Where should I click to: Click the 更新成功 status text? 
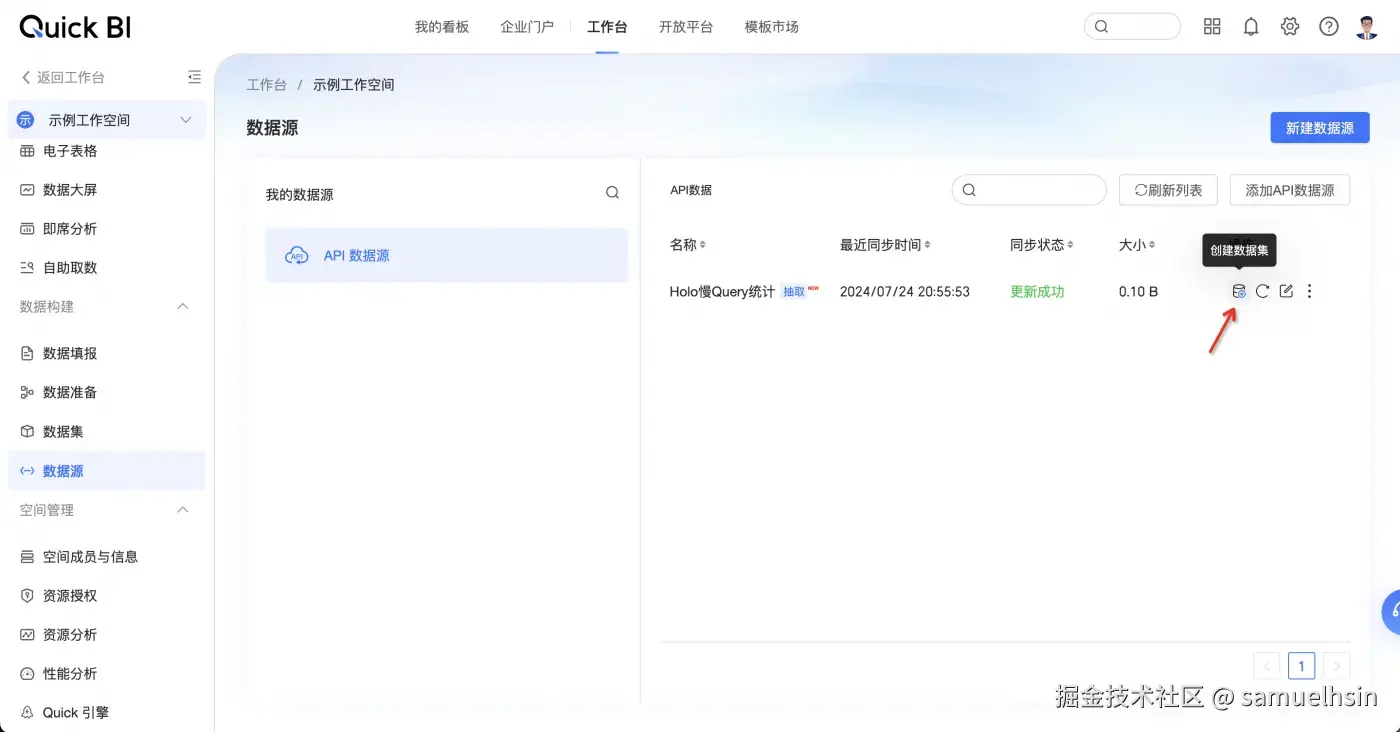tap(1037, 292)
